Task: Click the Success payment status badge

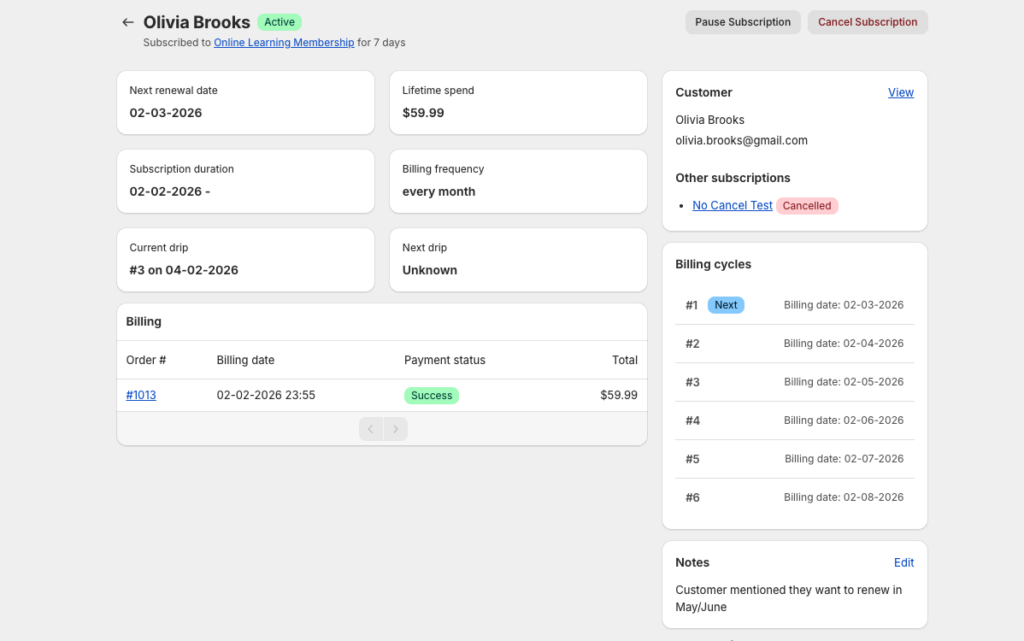Action: pos(431,395)
